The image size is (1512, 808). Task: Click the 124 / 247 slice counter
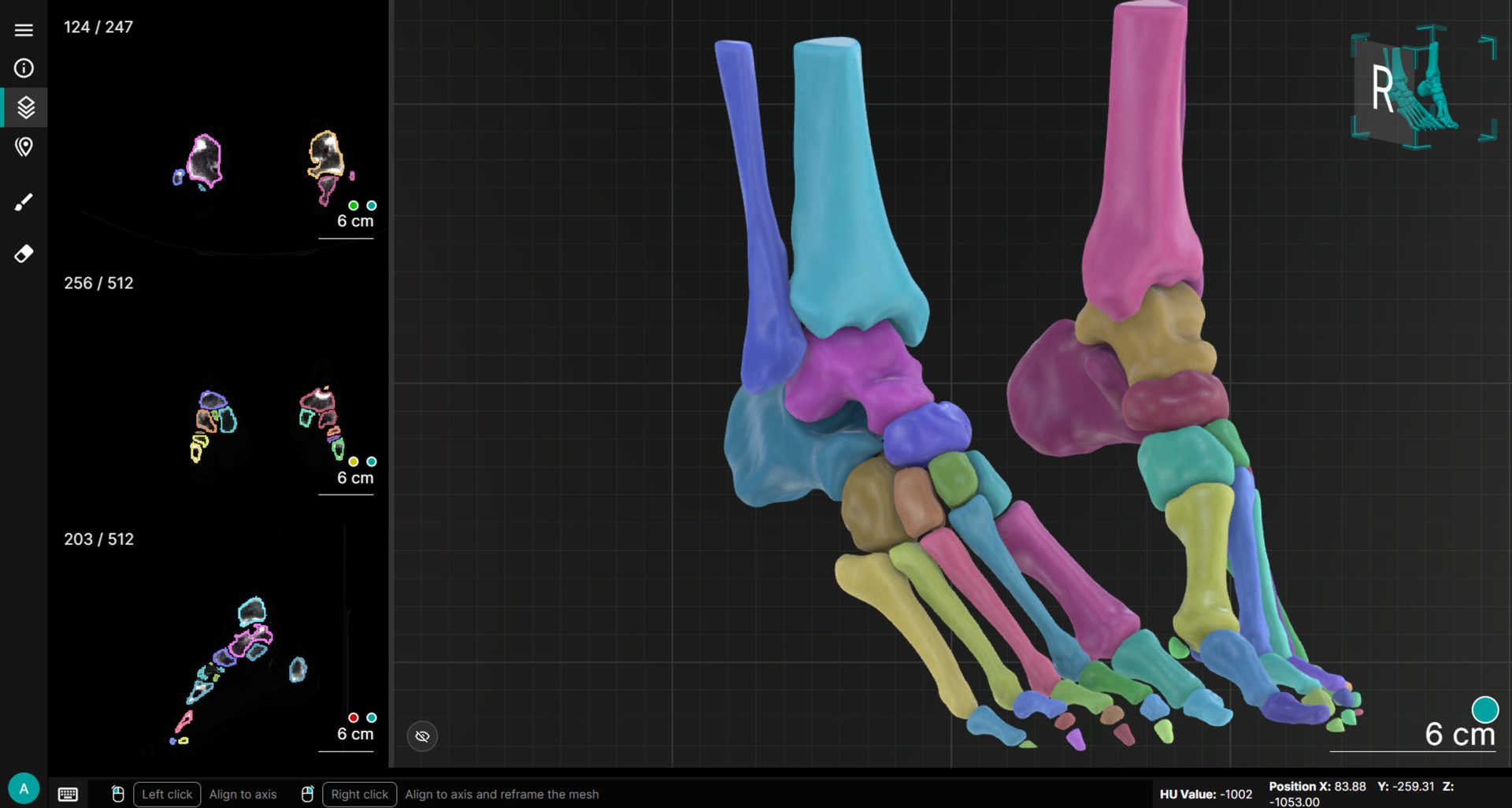click(x=98, y=27)
